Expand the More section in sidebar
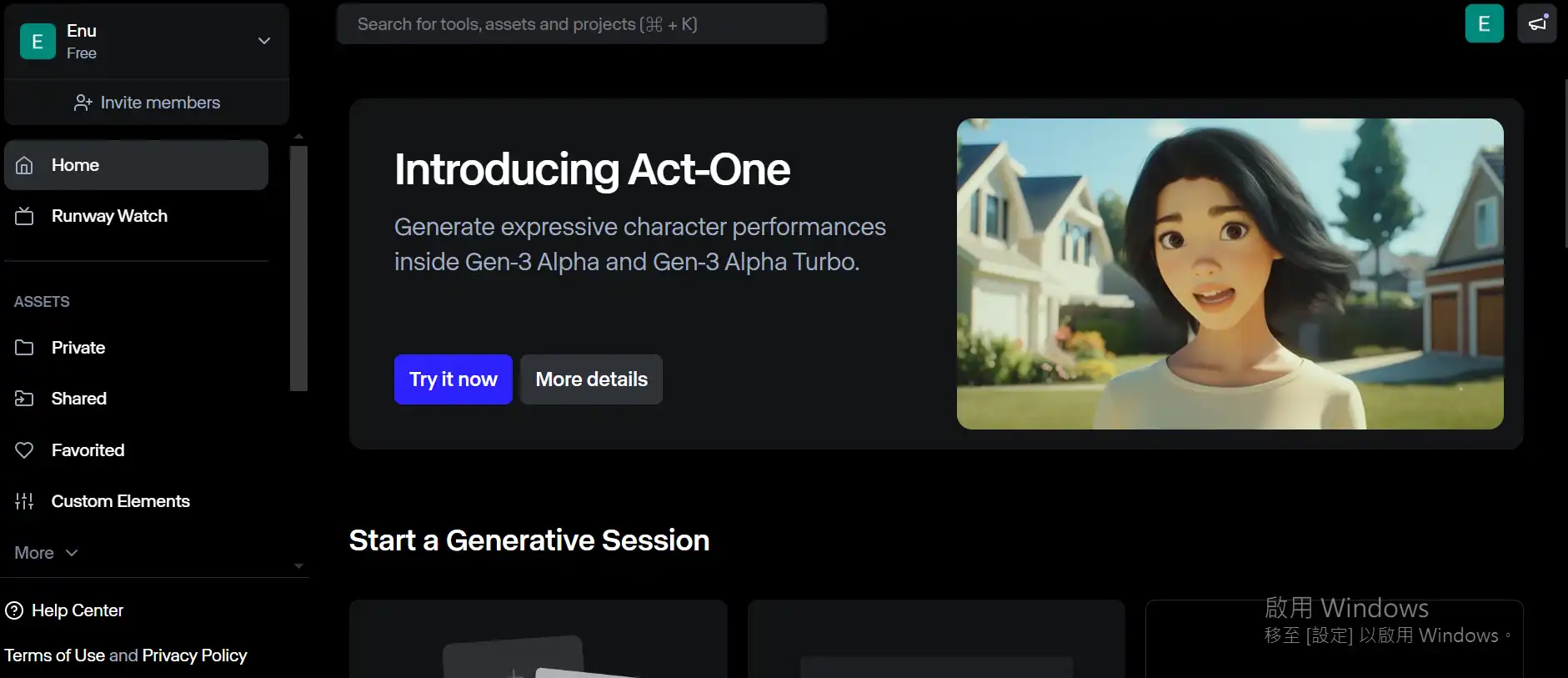Viewport: 1568px width, 678px height. click(x=46, y=553)
